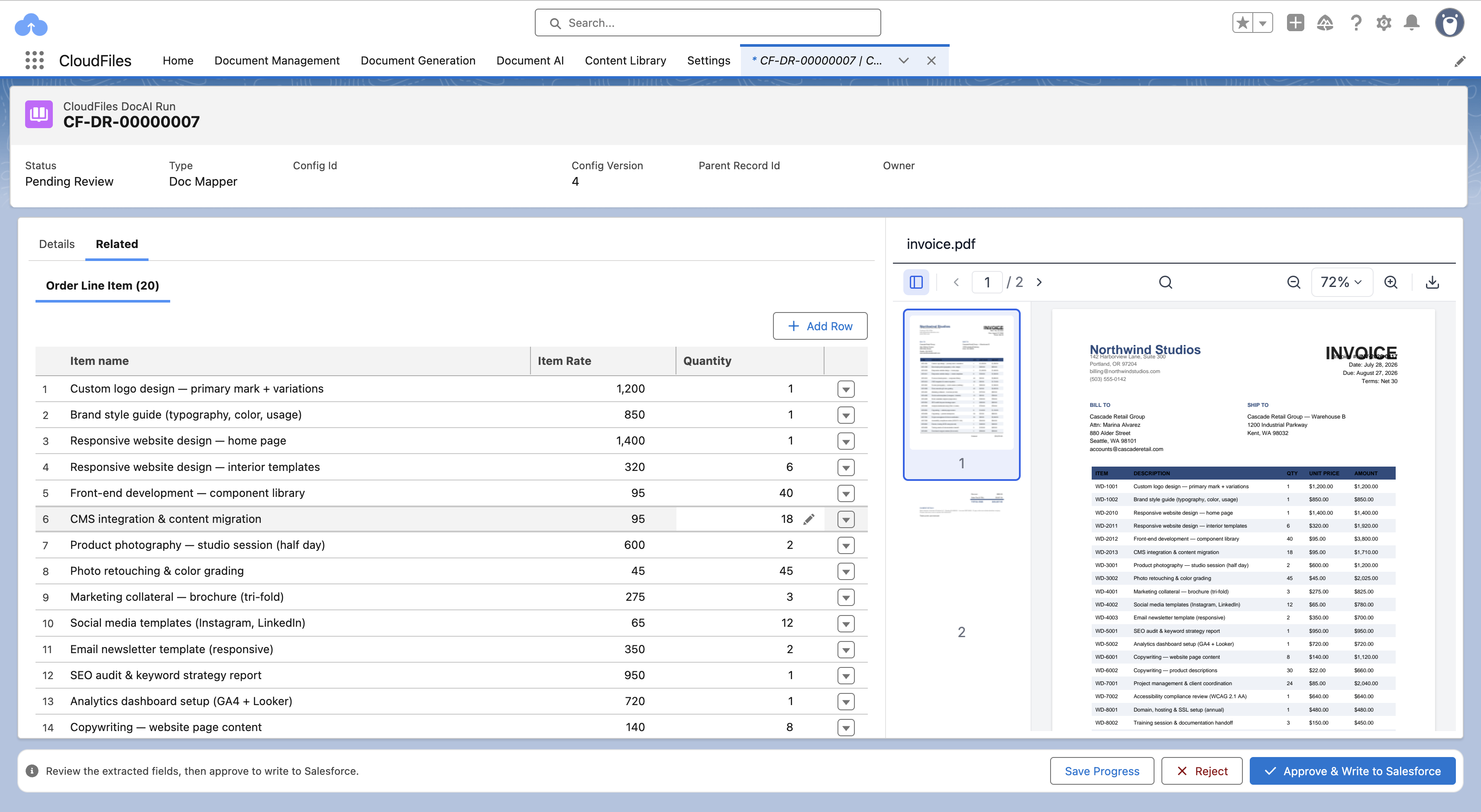Open the 72% zoom level dropdown
The image size is (1481, 812).
tap(1342, 282)
